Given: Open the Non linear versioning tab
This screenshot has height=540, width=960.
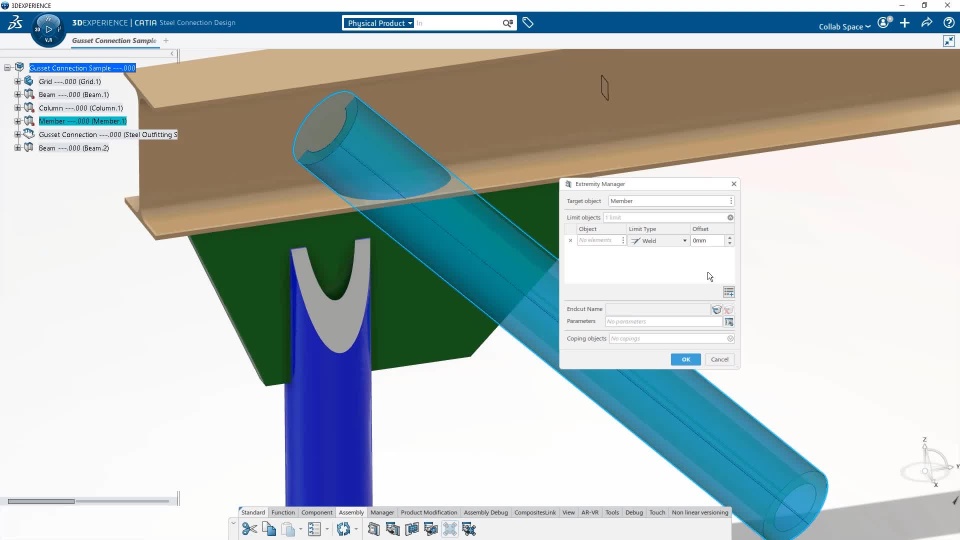Looking at the screenshot, I should (700, 512).
